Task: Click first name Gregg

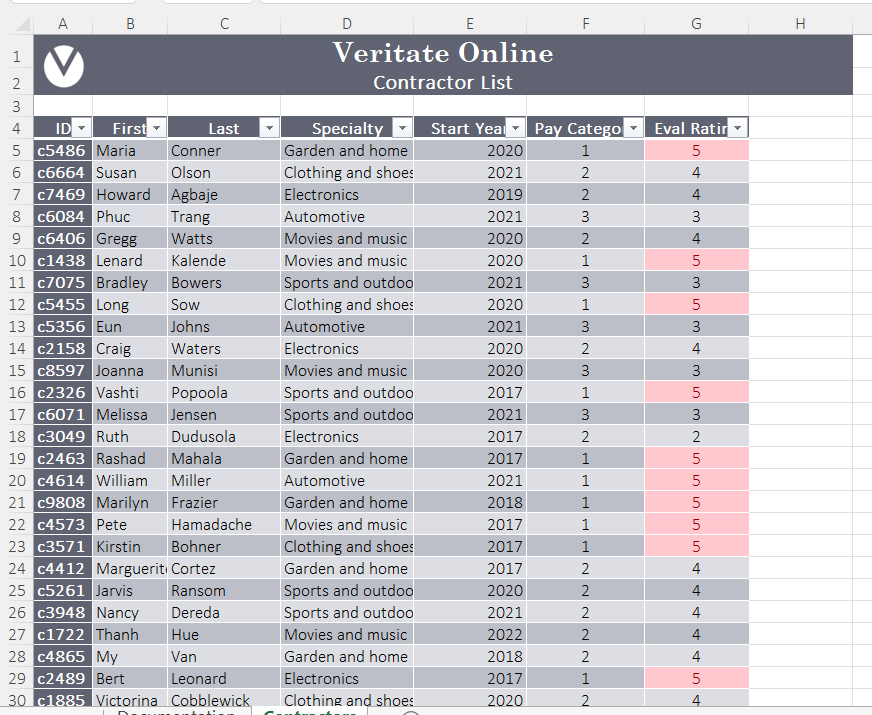Action: coord(130,239)
